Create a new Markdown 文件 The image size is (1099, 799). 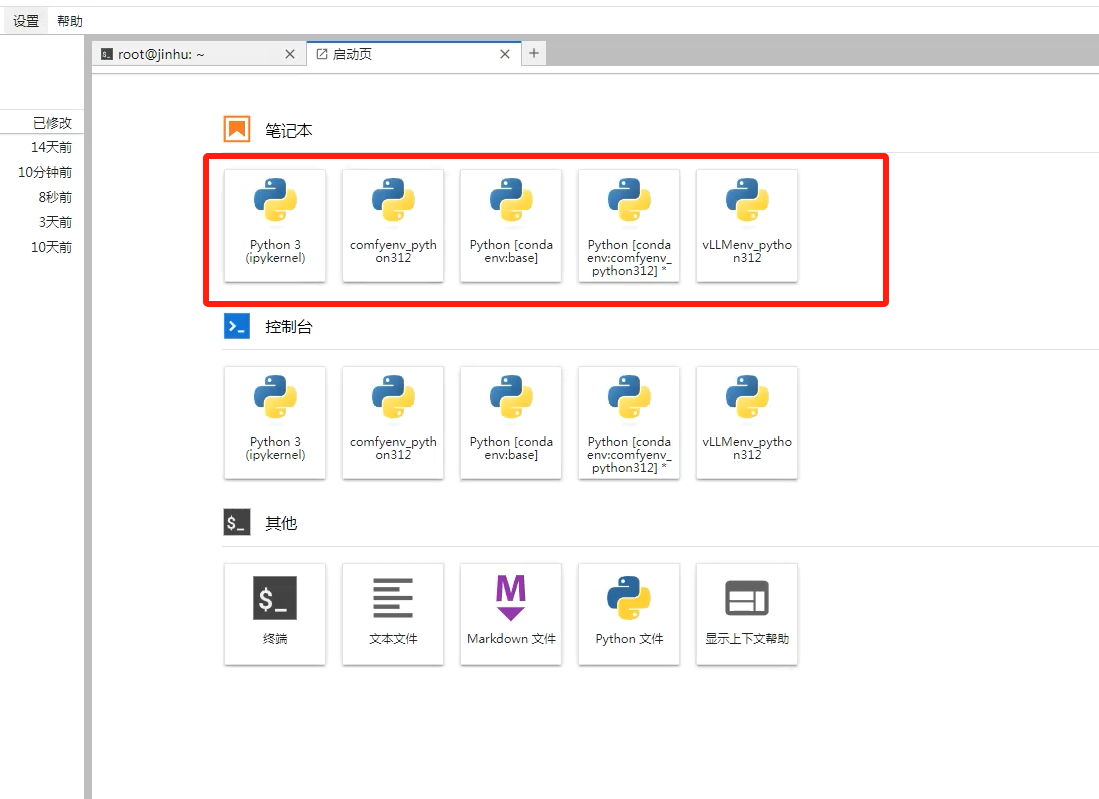click(x=511, y=614)
